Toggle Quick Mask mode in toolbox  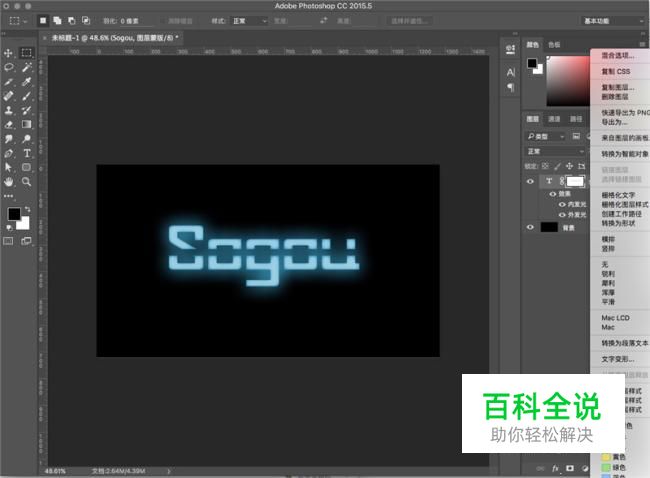[8, 241]
